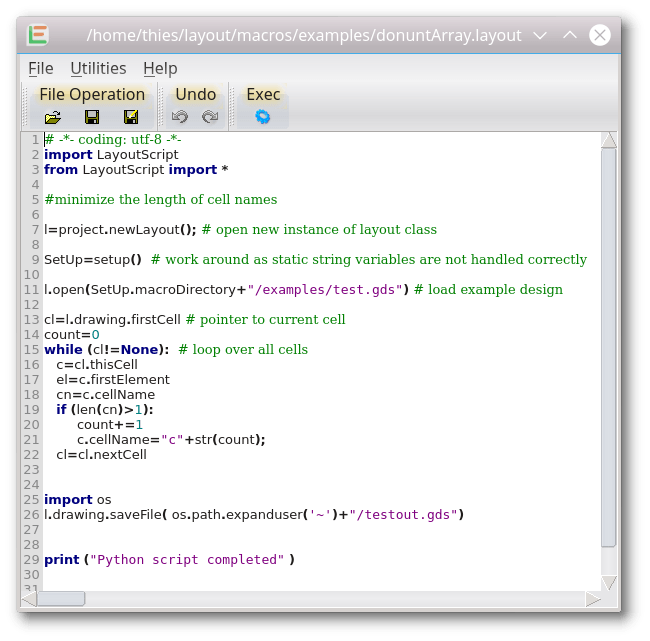Click the "if (len(cn)>1):" line
This screenshot has width=650, height=641.
point(105,410)
